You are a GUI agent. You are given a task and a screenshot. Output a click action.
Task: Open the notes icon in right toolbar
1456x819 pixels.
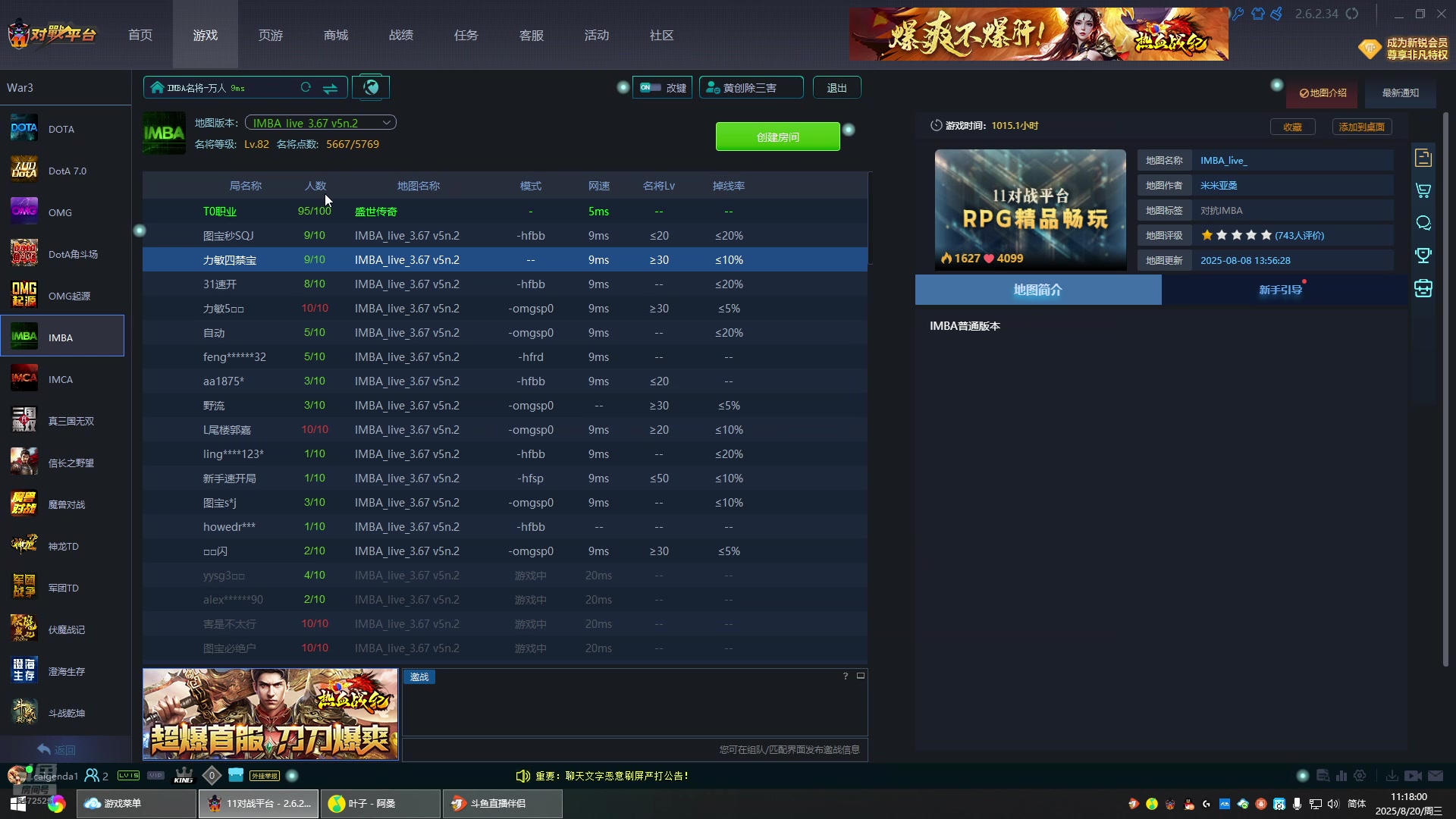[x=1423, y=157]
